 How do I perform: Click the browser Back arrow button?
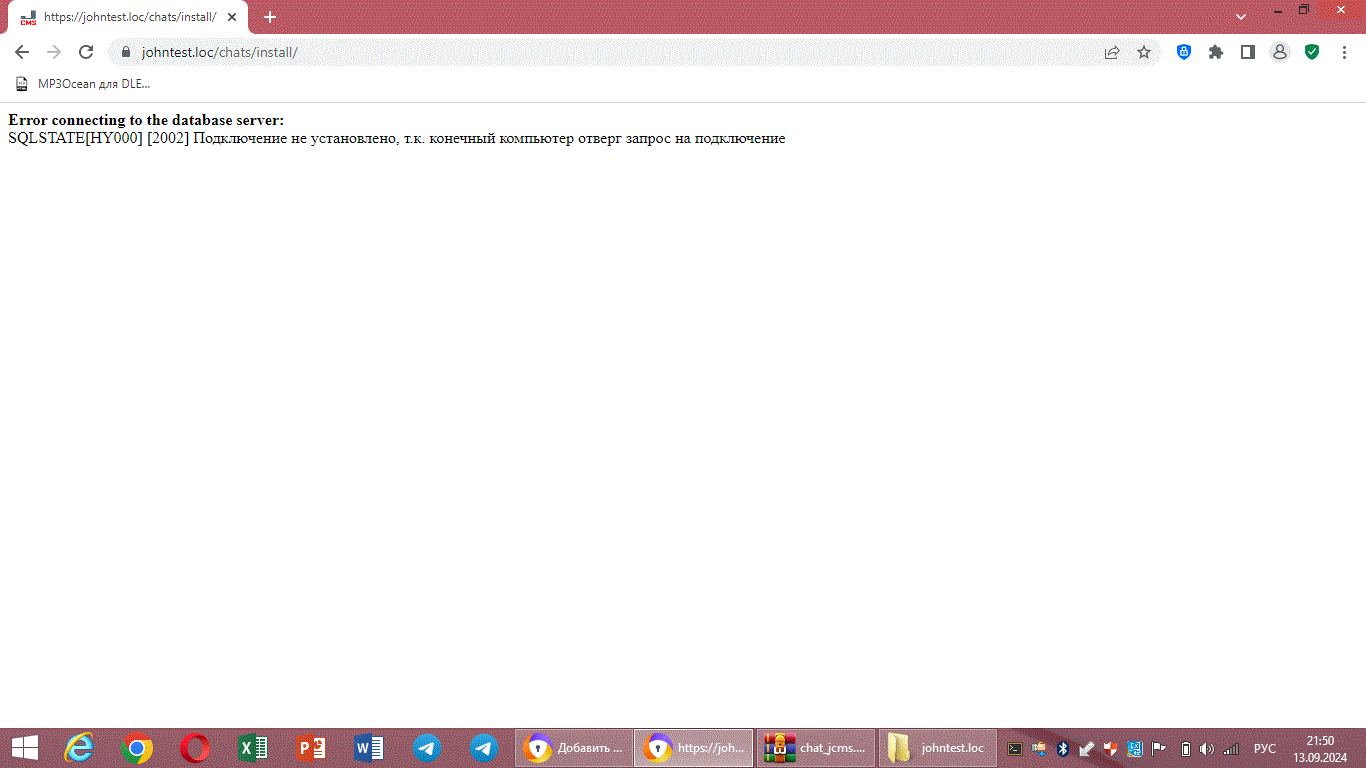tap(22, 52)
